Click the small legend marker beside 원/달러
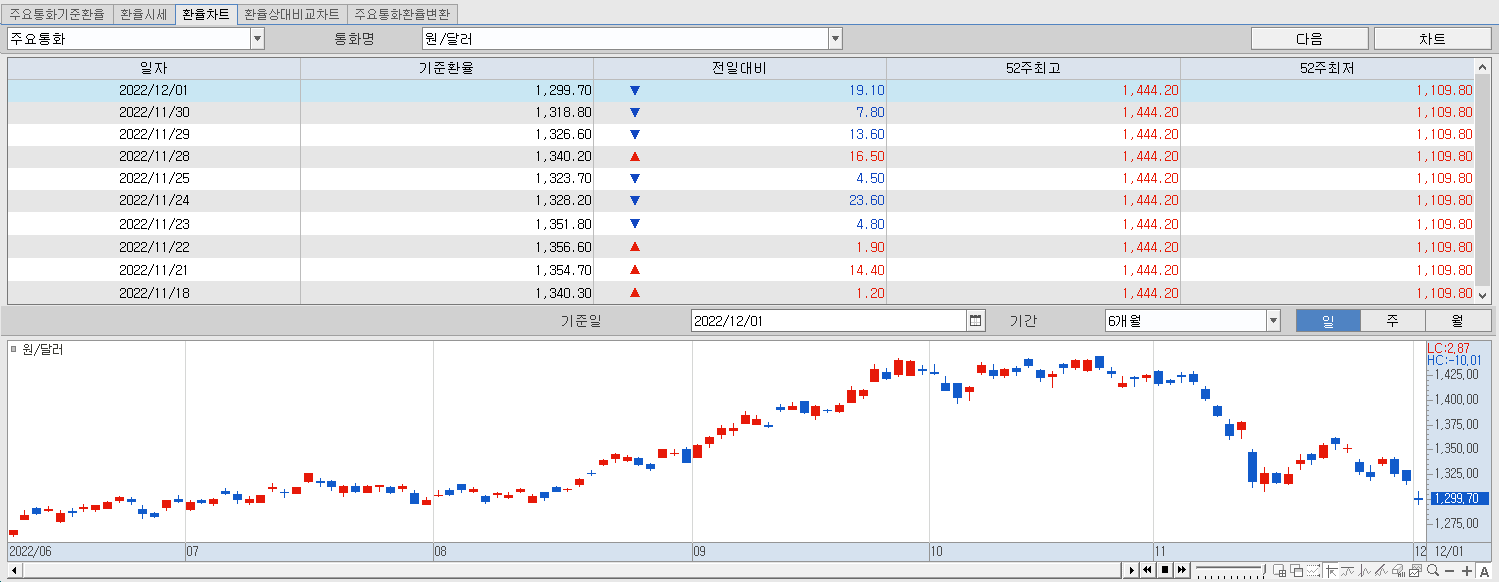Viewport: 1499px width, 582px height. (14, 349)
